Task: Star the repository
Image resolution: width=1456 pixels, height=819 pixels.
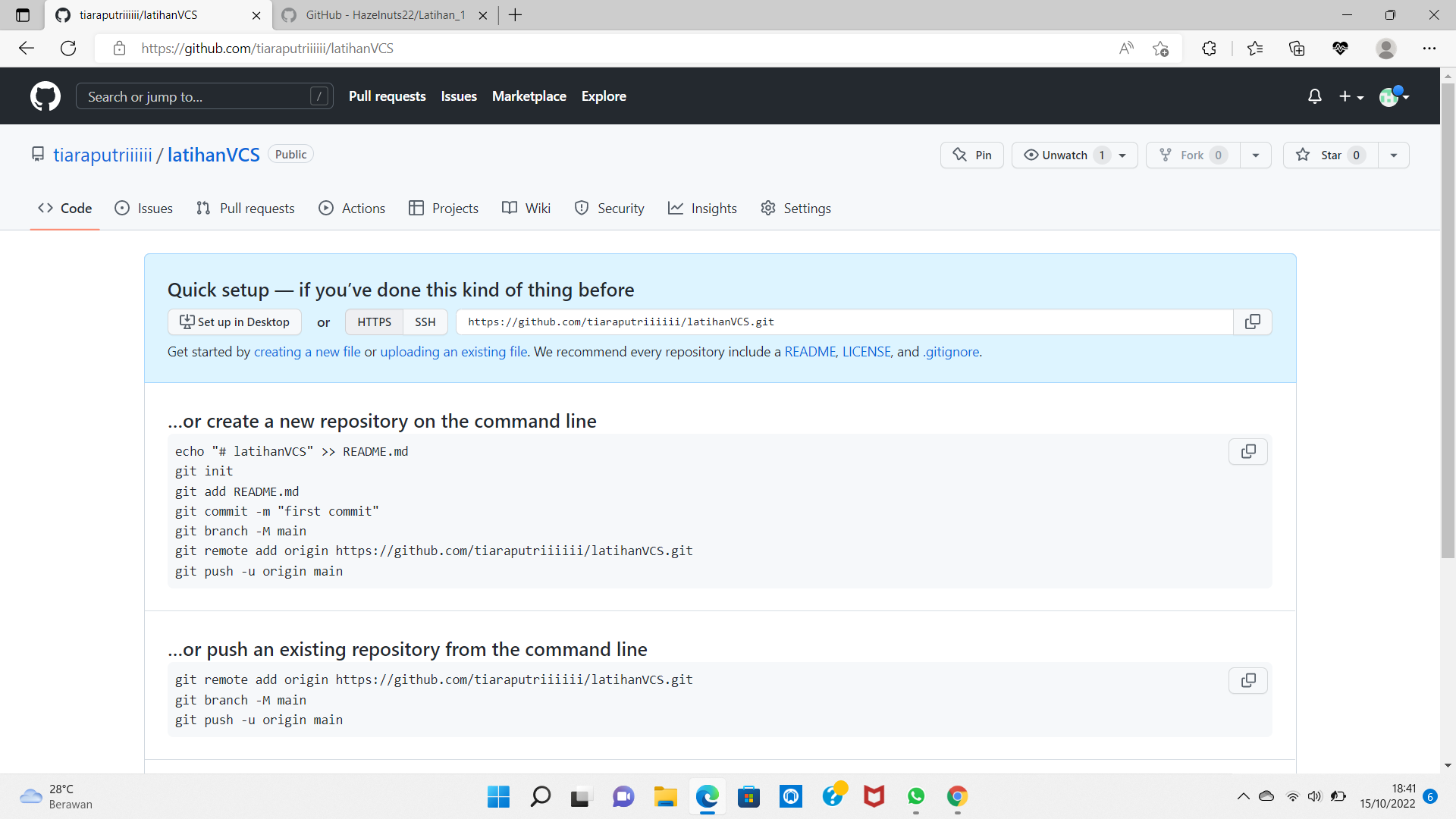Action: click(x=1331, y=155)
